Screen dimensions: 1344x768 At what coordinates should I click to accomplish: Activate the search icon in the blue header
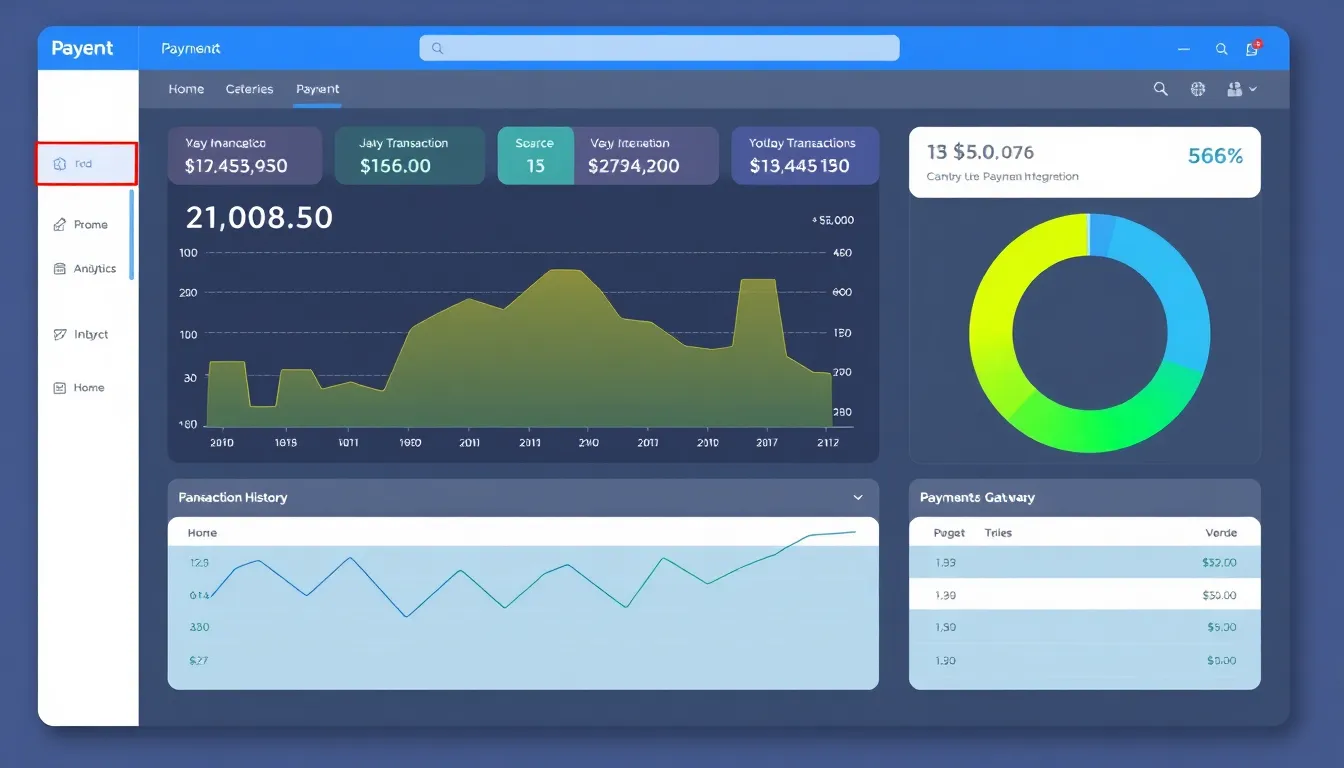[x=1221, y=48]
